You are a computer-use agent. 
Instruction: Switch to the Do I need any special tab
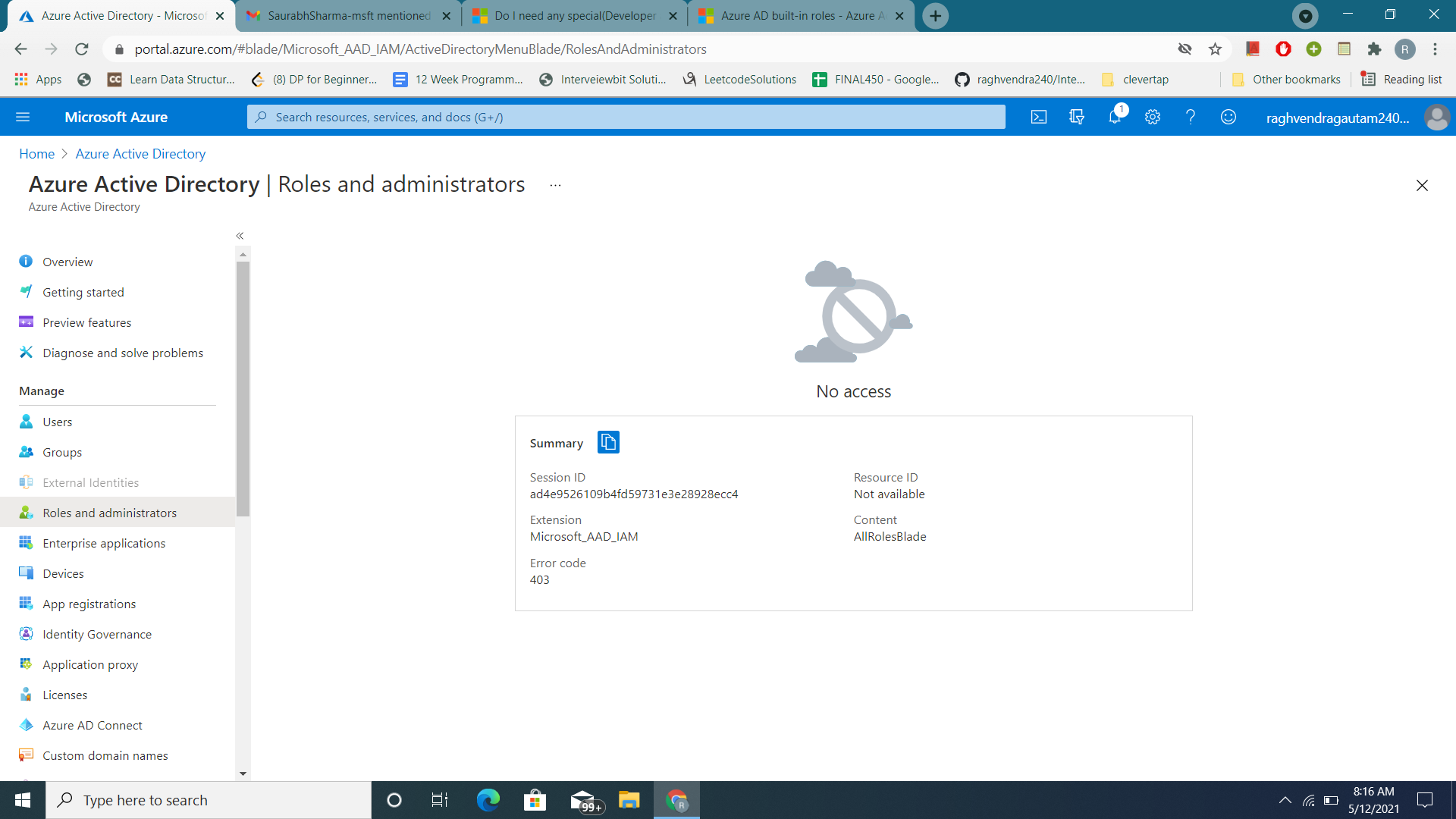click(x=574, y=16)
